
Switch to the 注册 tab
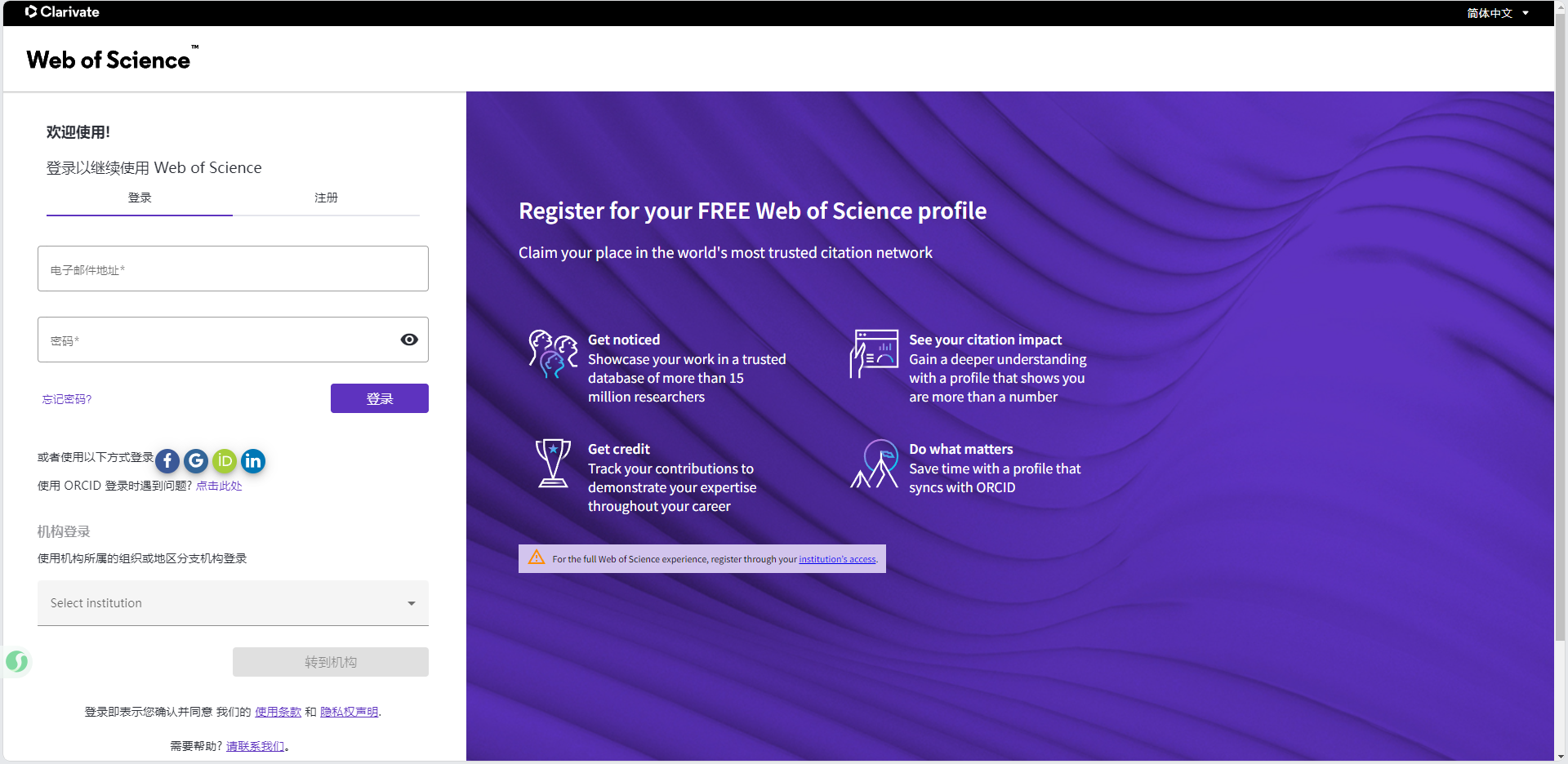326,198
